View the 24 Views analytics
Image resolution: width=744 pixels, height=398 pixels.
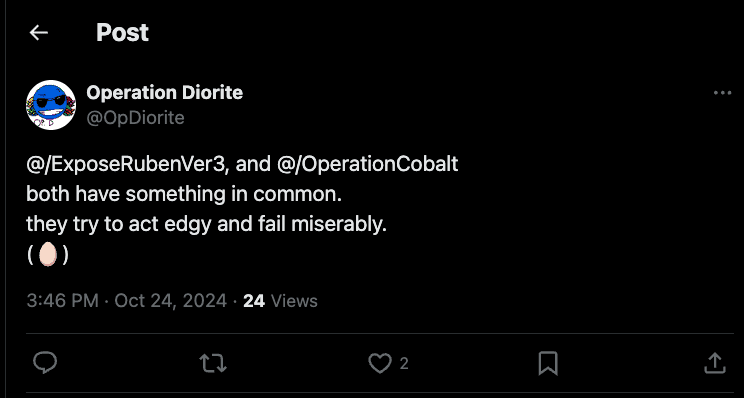point(280,301)
